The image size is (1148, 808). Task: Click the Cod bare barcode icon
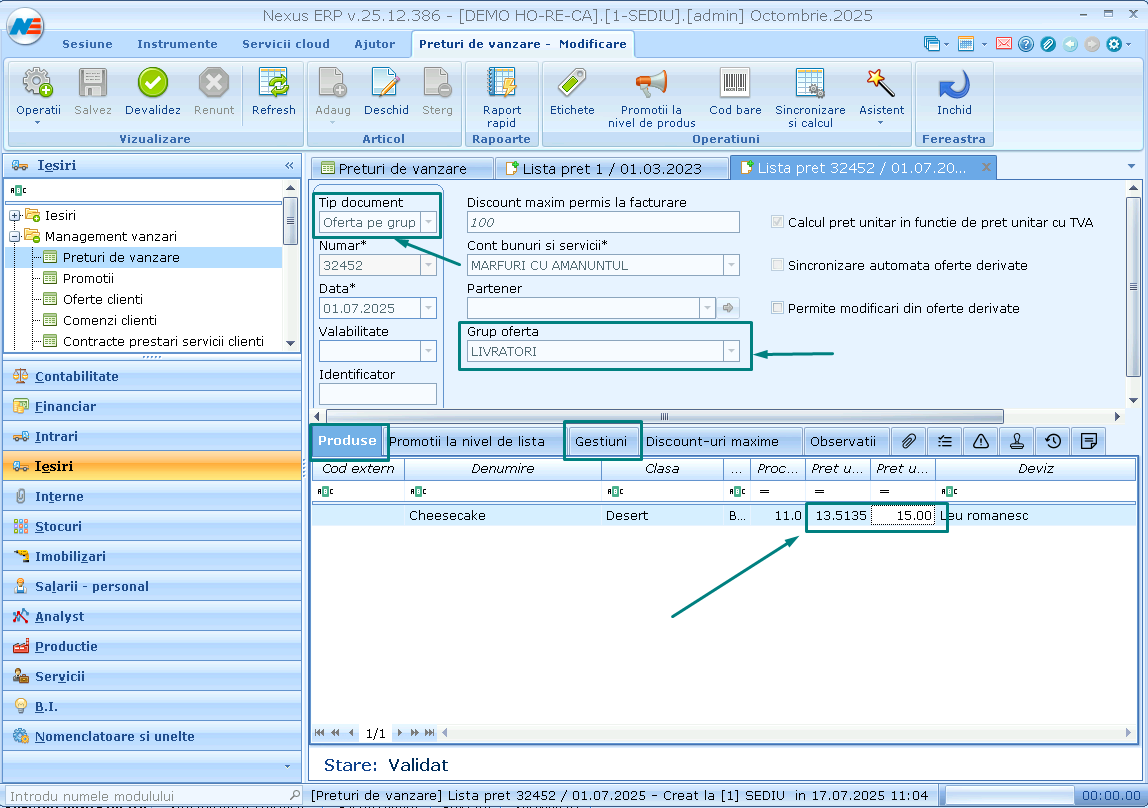[735, 84]
